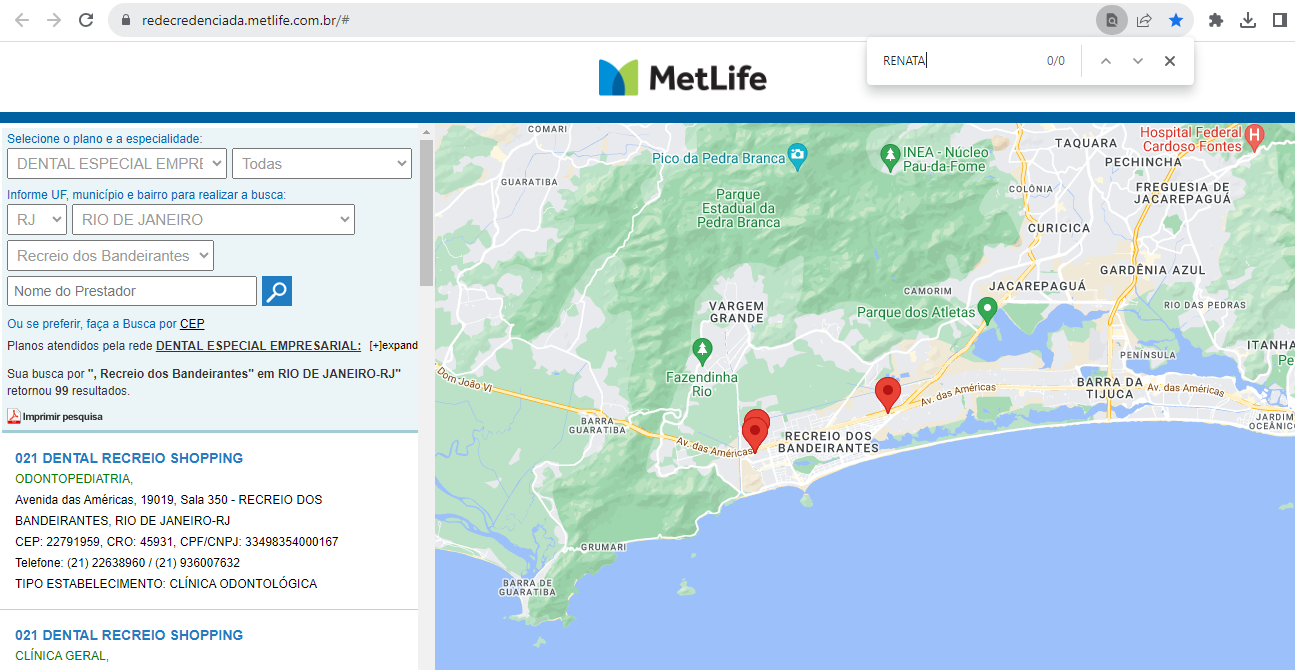Click the VARGEM GRANDE map label
The width and height of the screenshot is (1295, 670).
736,312
